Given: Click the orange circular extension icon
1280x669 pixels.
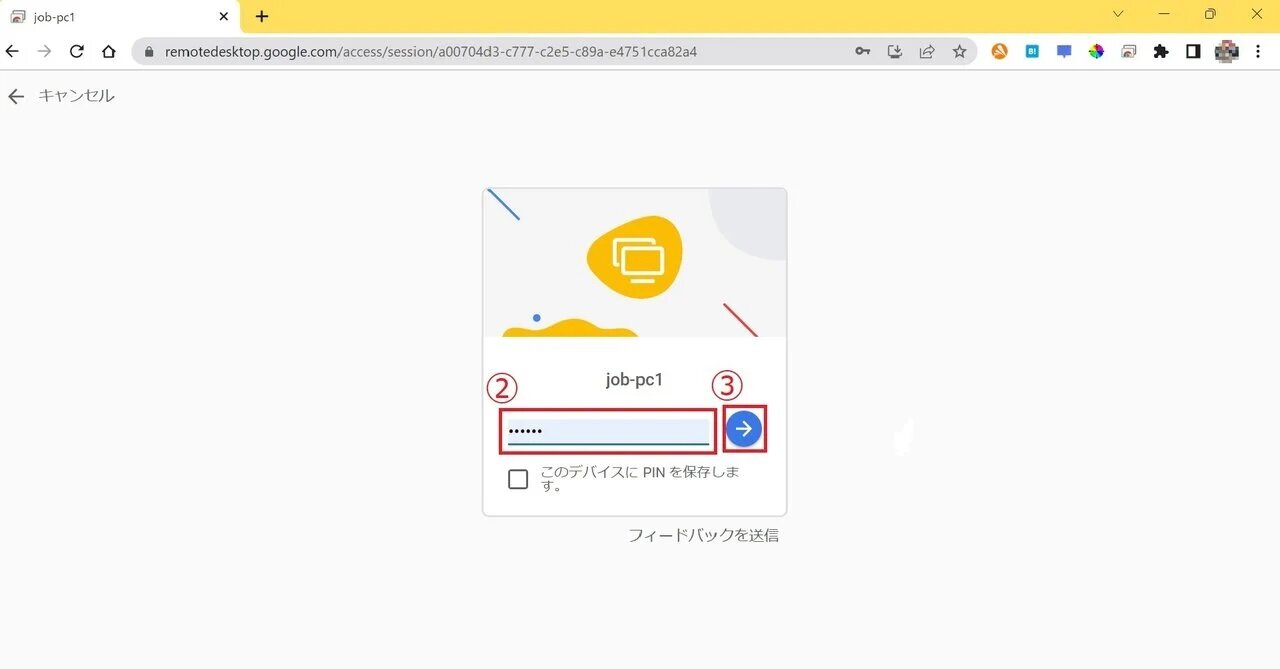Looking at the screenshot, I should 999,51.
